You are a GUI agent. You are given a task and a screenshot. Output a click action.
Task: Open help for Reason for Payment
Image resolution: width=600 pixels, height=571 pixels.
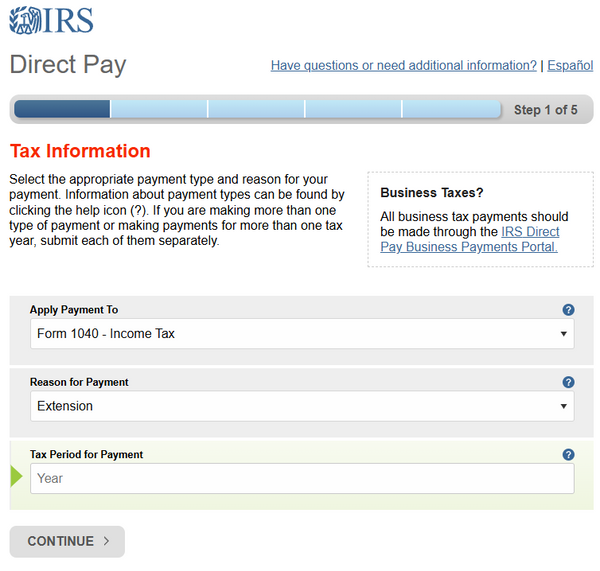pos(568,382)
